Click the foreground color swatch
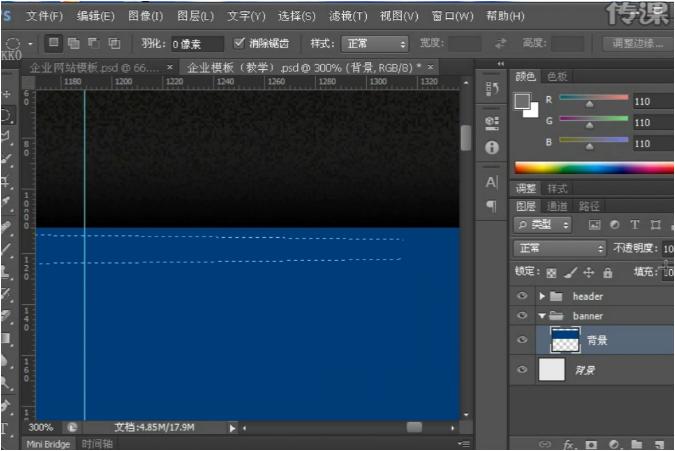The image size is (675, 451). pyautogui.click(x=522, y=102)
